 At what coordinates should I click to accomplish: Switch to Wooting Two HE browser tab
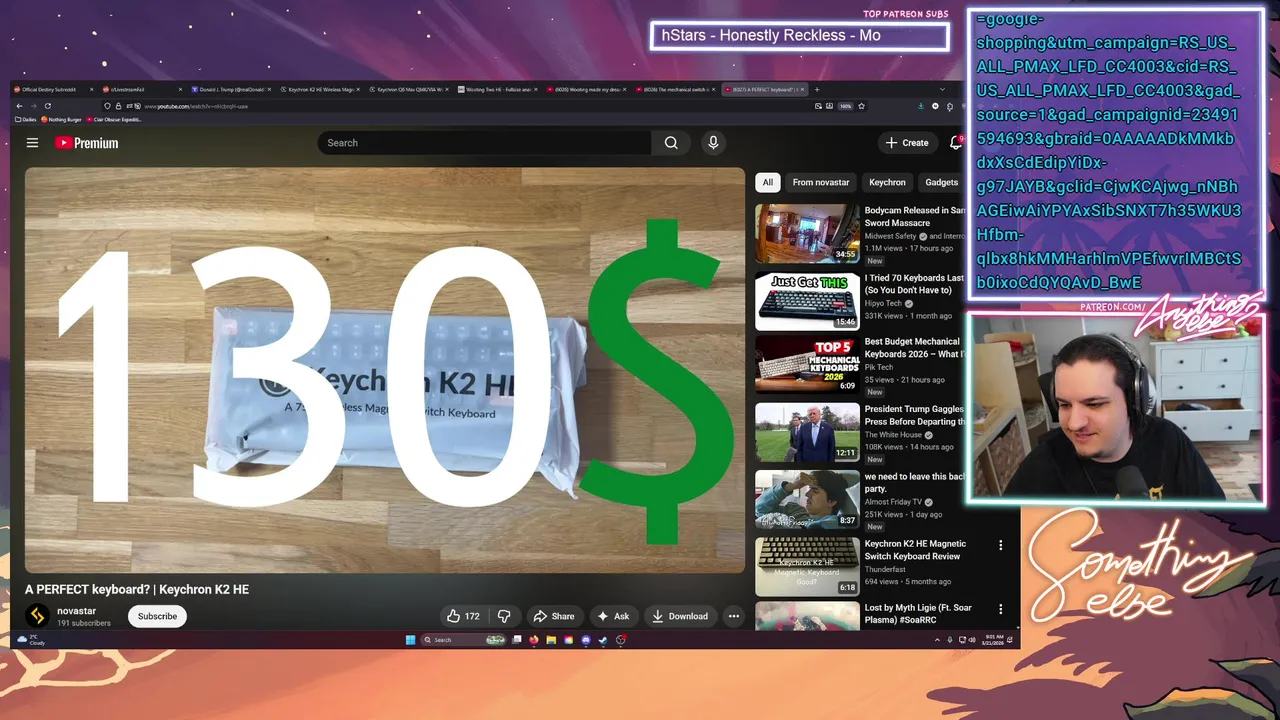[497, 89]
